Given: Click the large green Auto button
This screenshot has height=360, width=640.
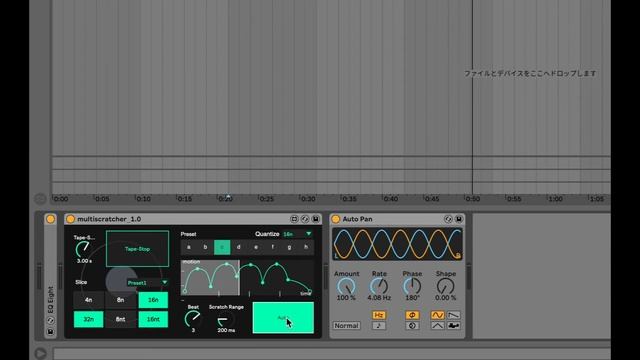Looking at the screenshot, I should coord(283,318).
